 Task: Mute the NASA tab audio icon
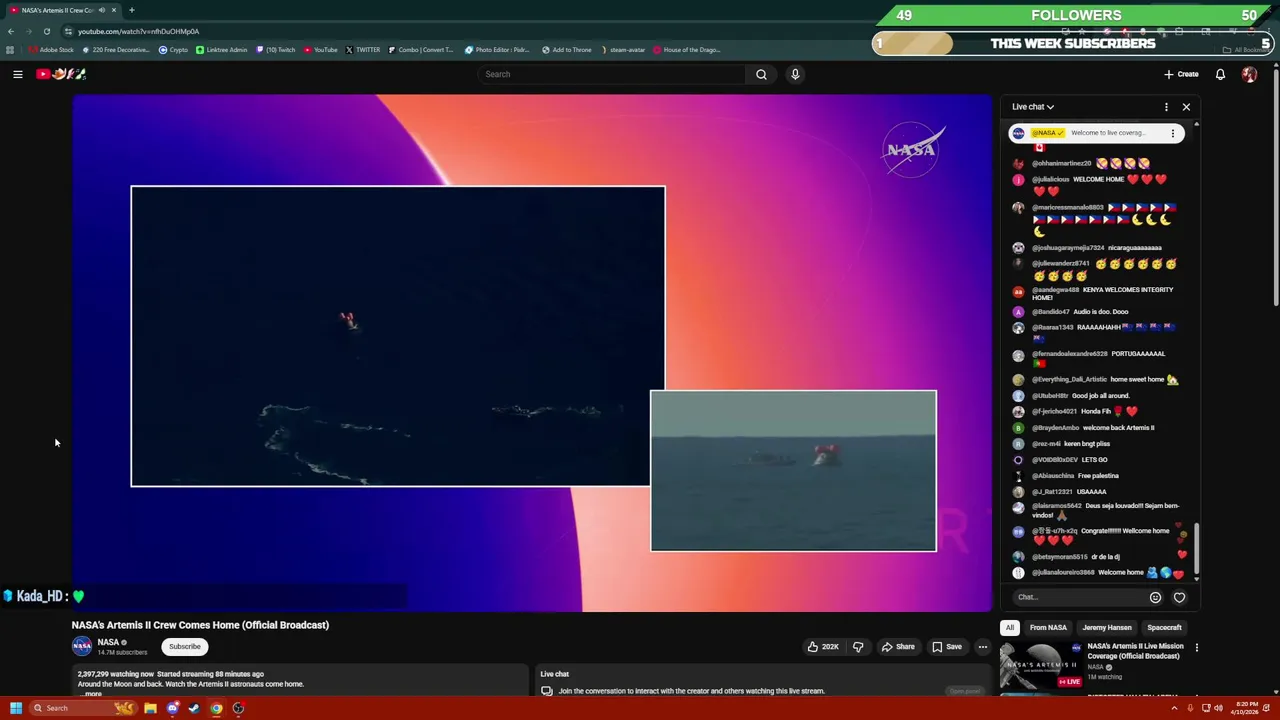101,10
